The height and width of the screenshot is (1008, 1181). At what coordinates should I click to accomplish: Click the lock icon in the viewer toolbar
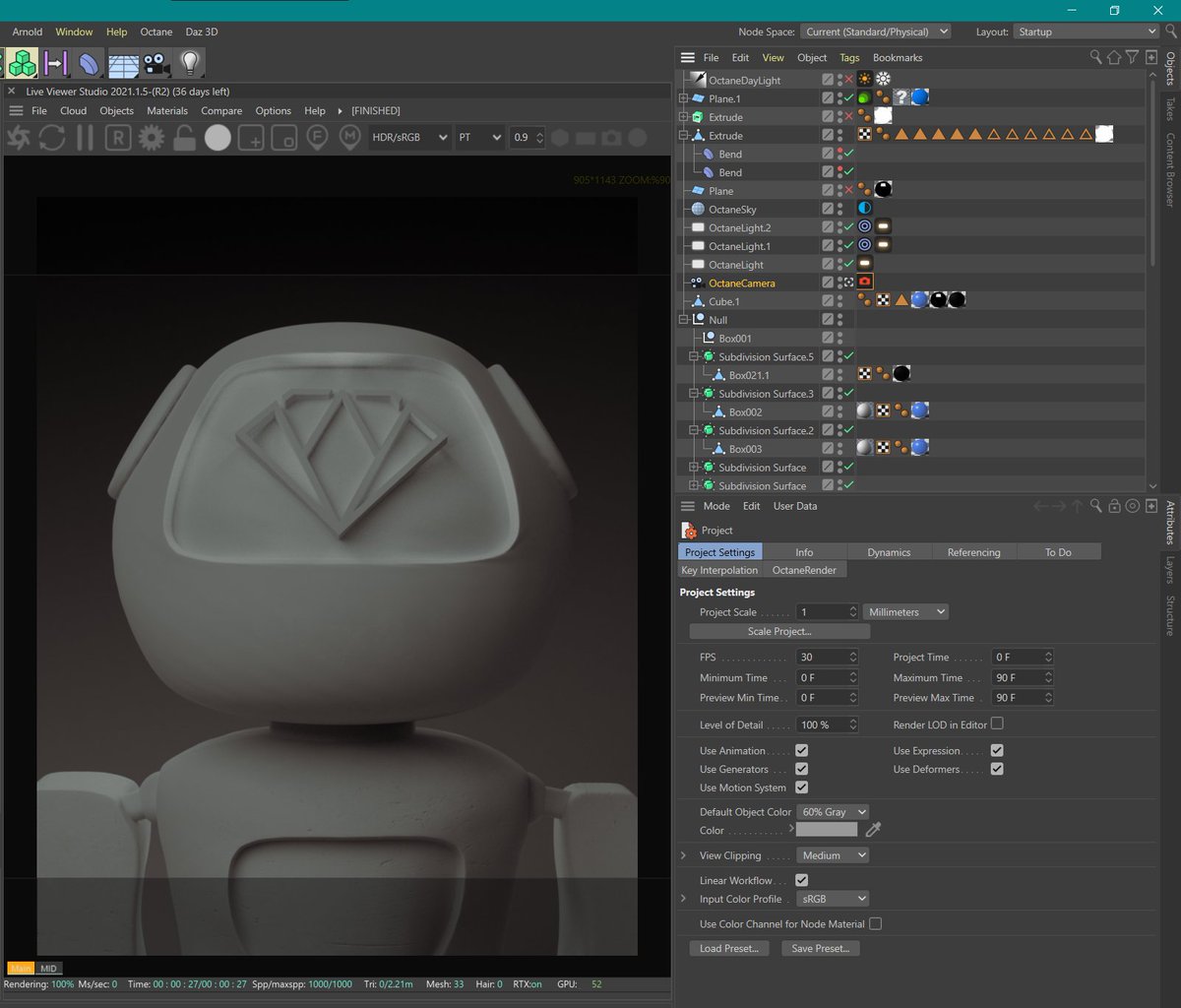(x=184, y=138)
